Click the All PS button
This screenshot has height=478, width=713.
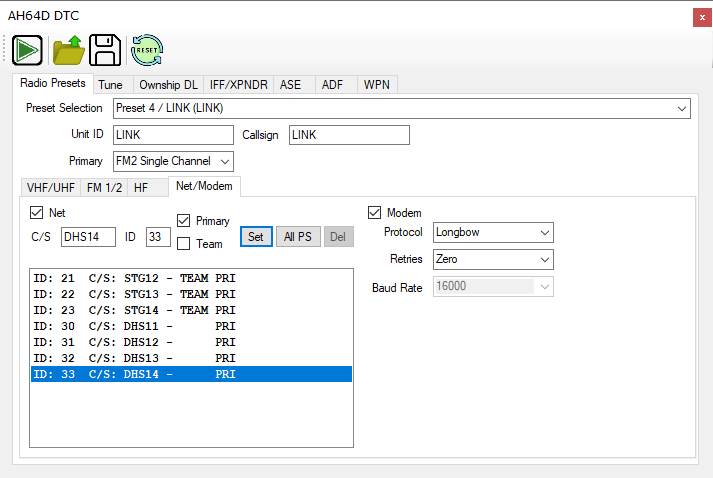click(298, 236)
